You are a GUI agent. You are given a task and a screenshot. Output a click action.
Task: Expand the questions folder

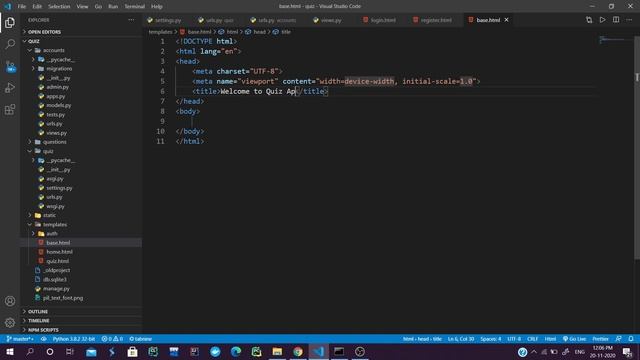[82, 142]
